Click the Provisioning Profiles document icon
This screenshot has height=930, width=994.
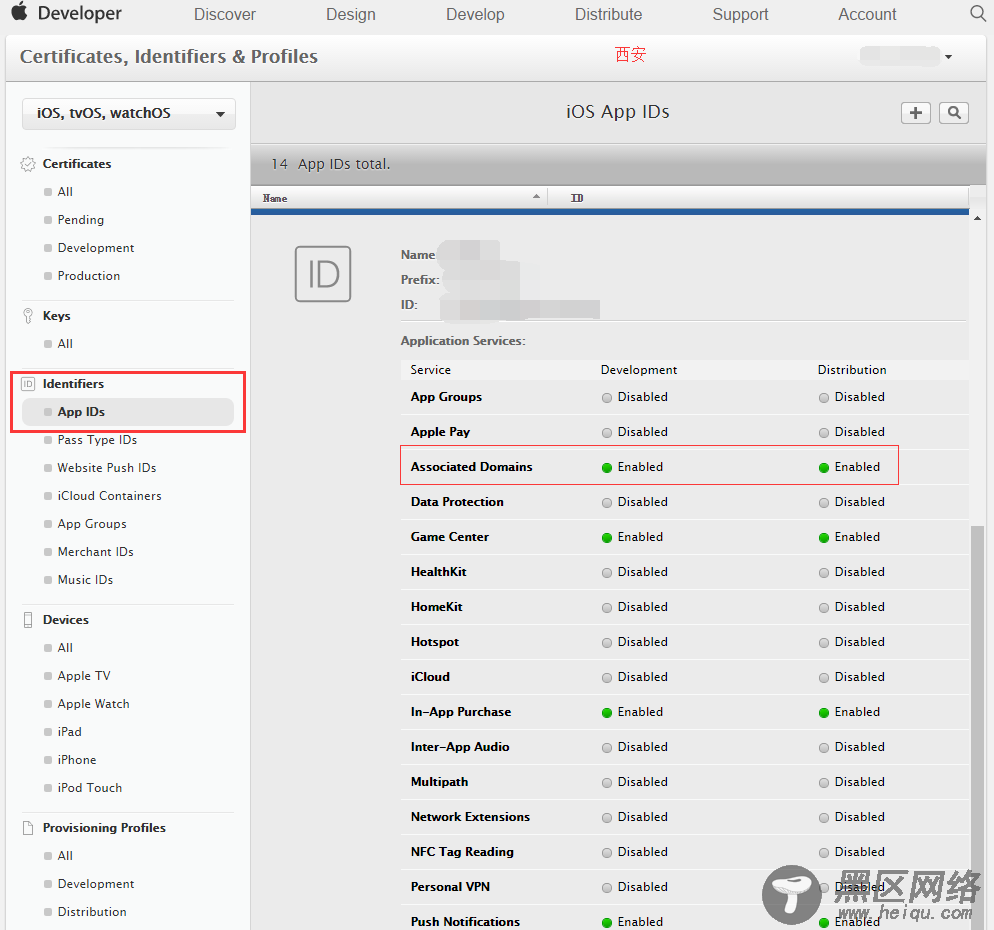(28, 828)
